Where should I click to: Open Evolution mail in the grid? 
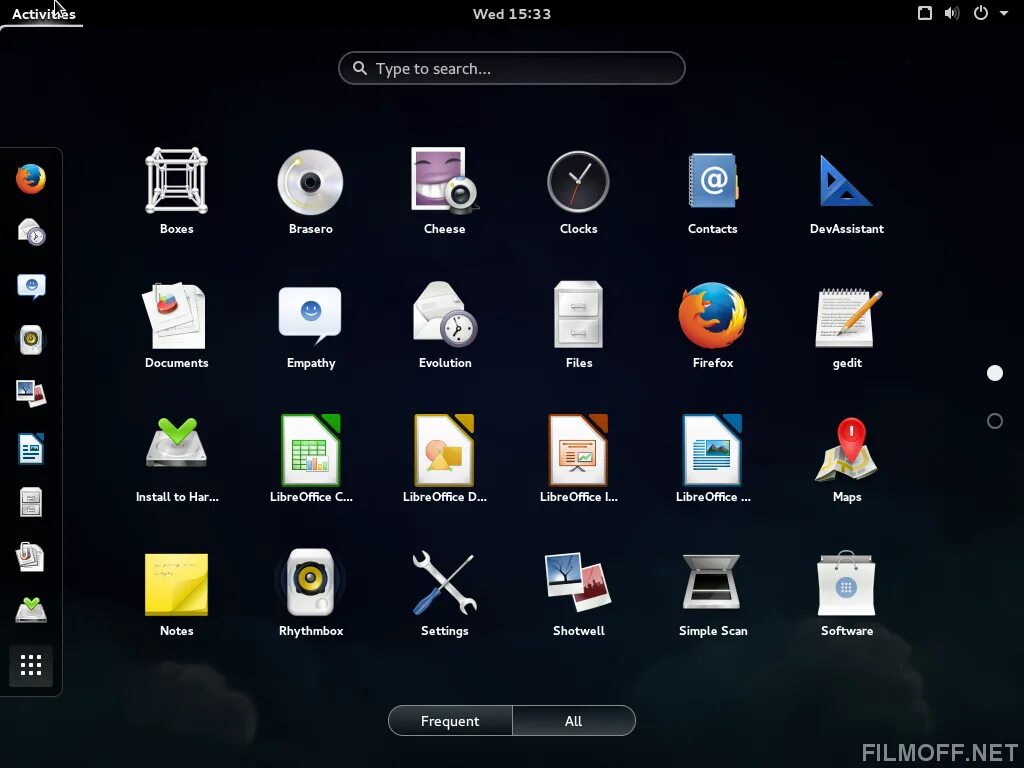coord(445,325)
